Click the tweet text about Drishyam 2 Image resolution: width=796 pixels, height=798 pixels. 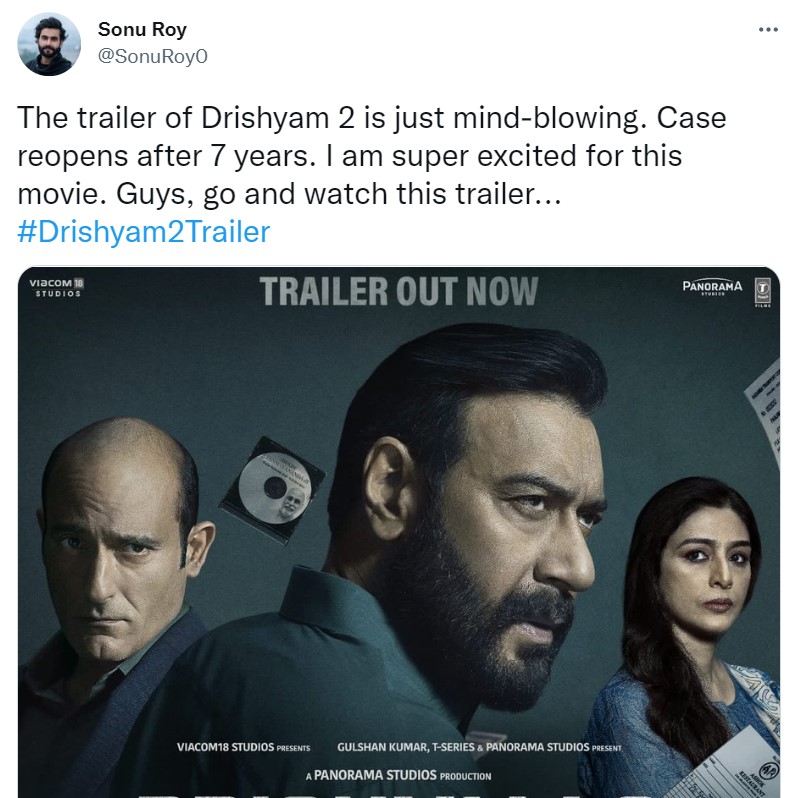tap(372, 156)
